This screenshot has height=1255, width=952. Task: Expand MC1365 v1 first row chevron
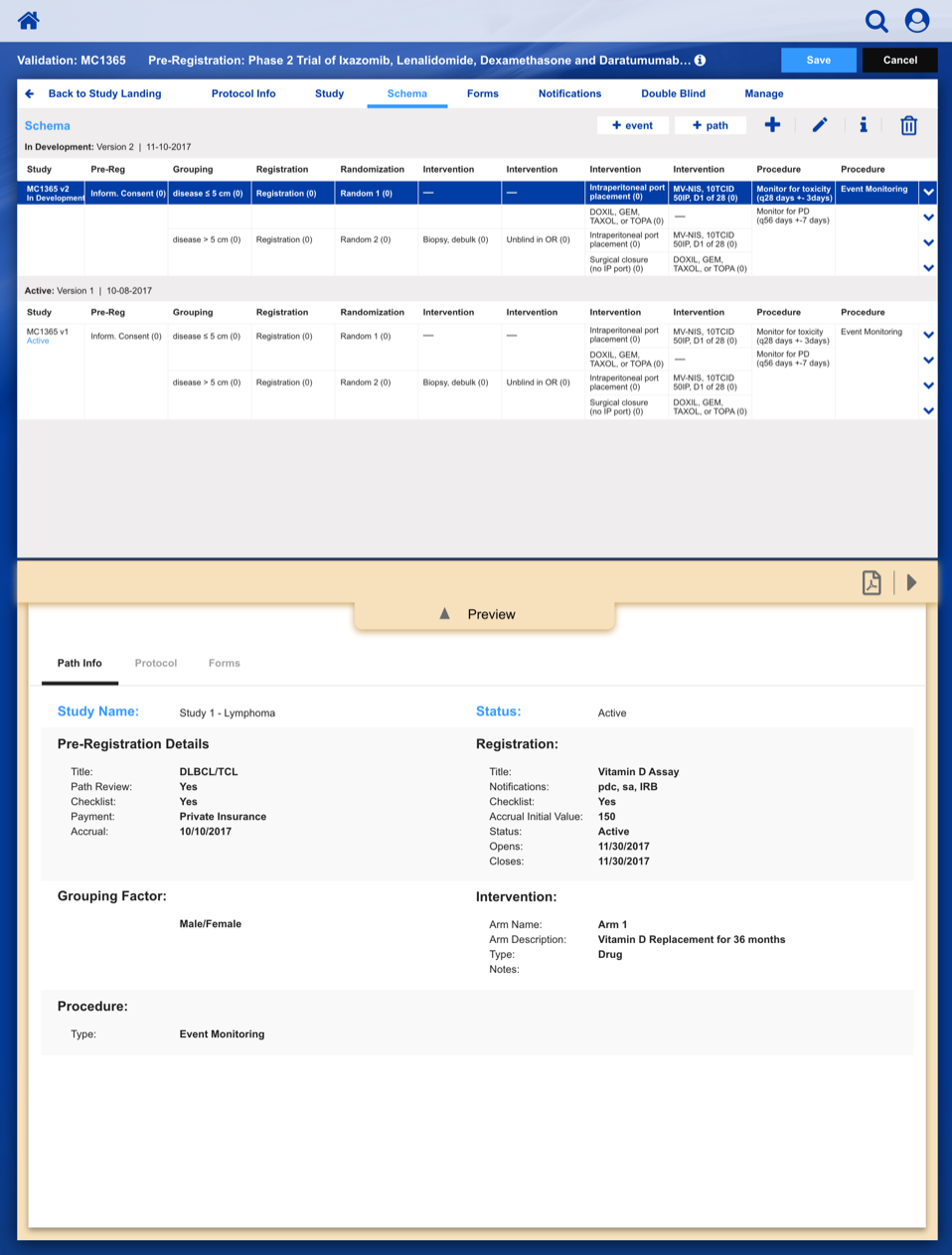(x=928, y=336)
